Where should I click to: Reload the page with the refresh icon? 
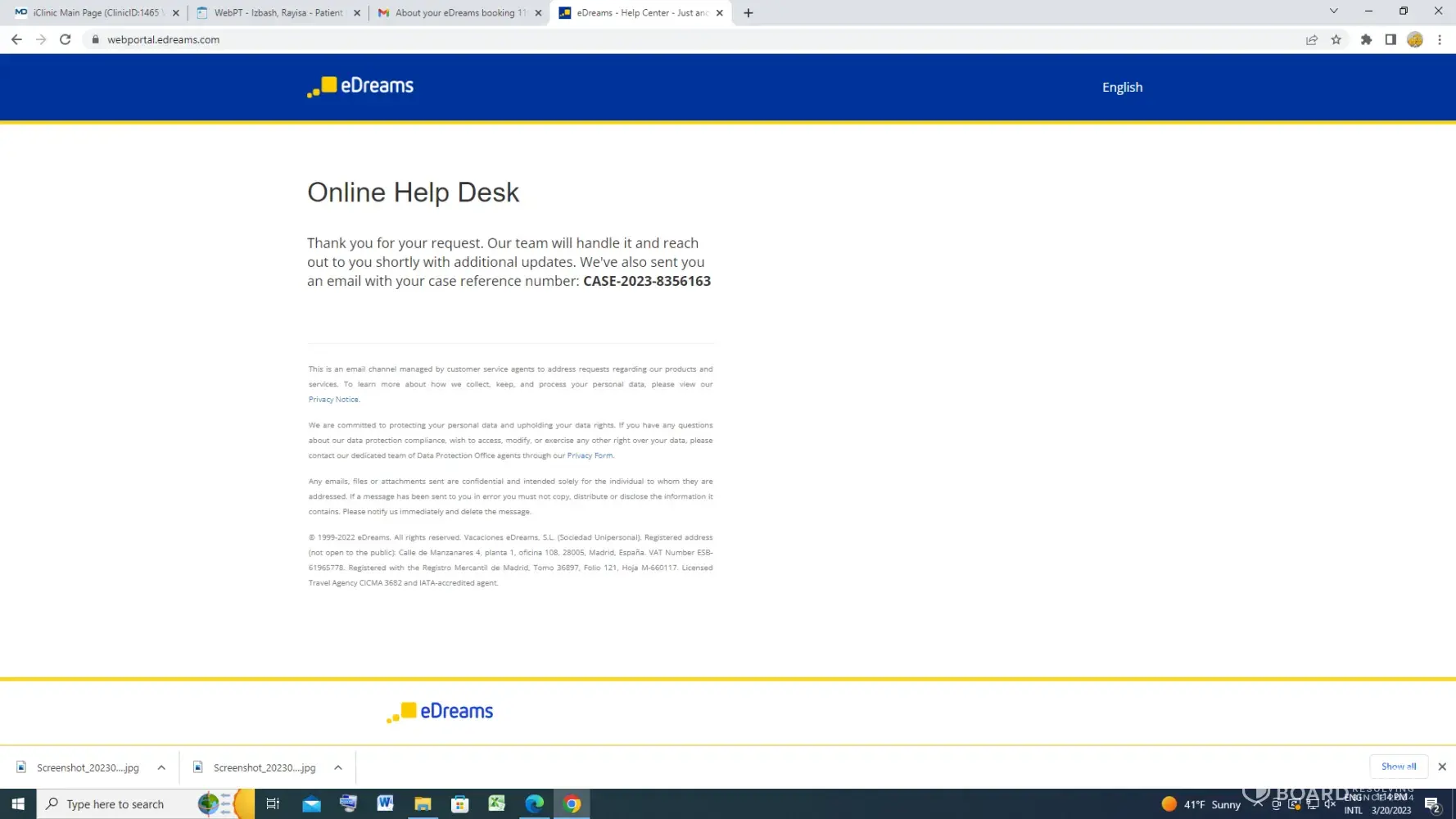click(x=66, y=39)
